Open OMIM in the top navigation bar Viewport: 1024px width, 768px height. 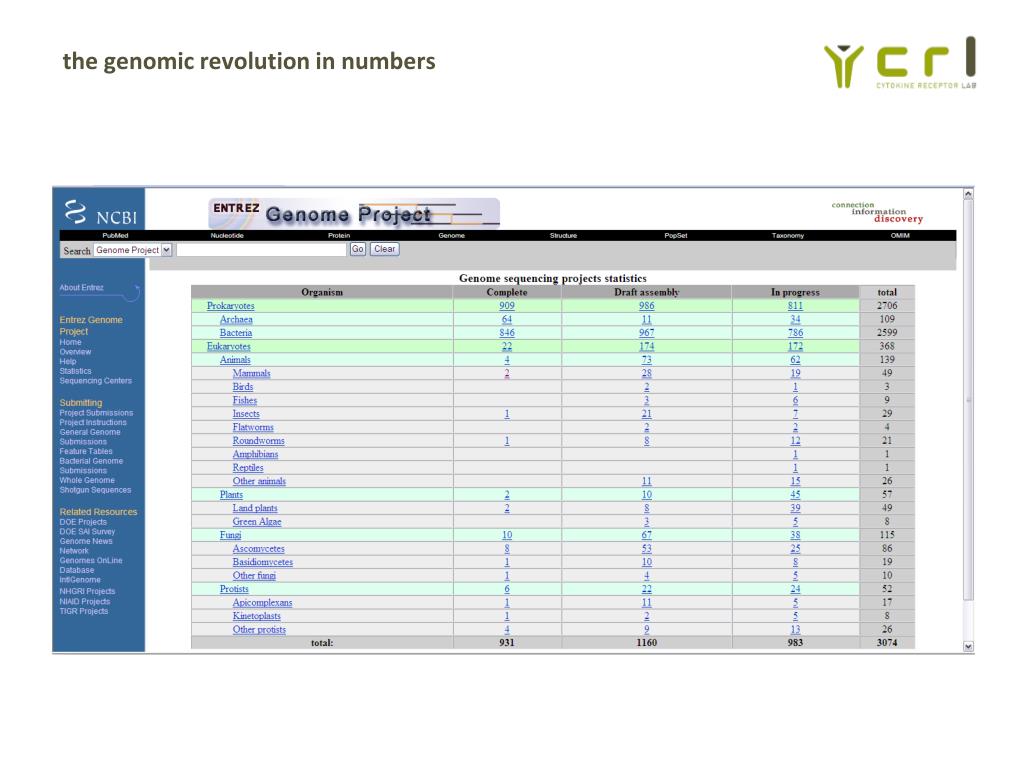900,236
